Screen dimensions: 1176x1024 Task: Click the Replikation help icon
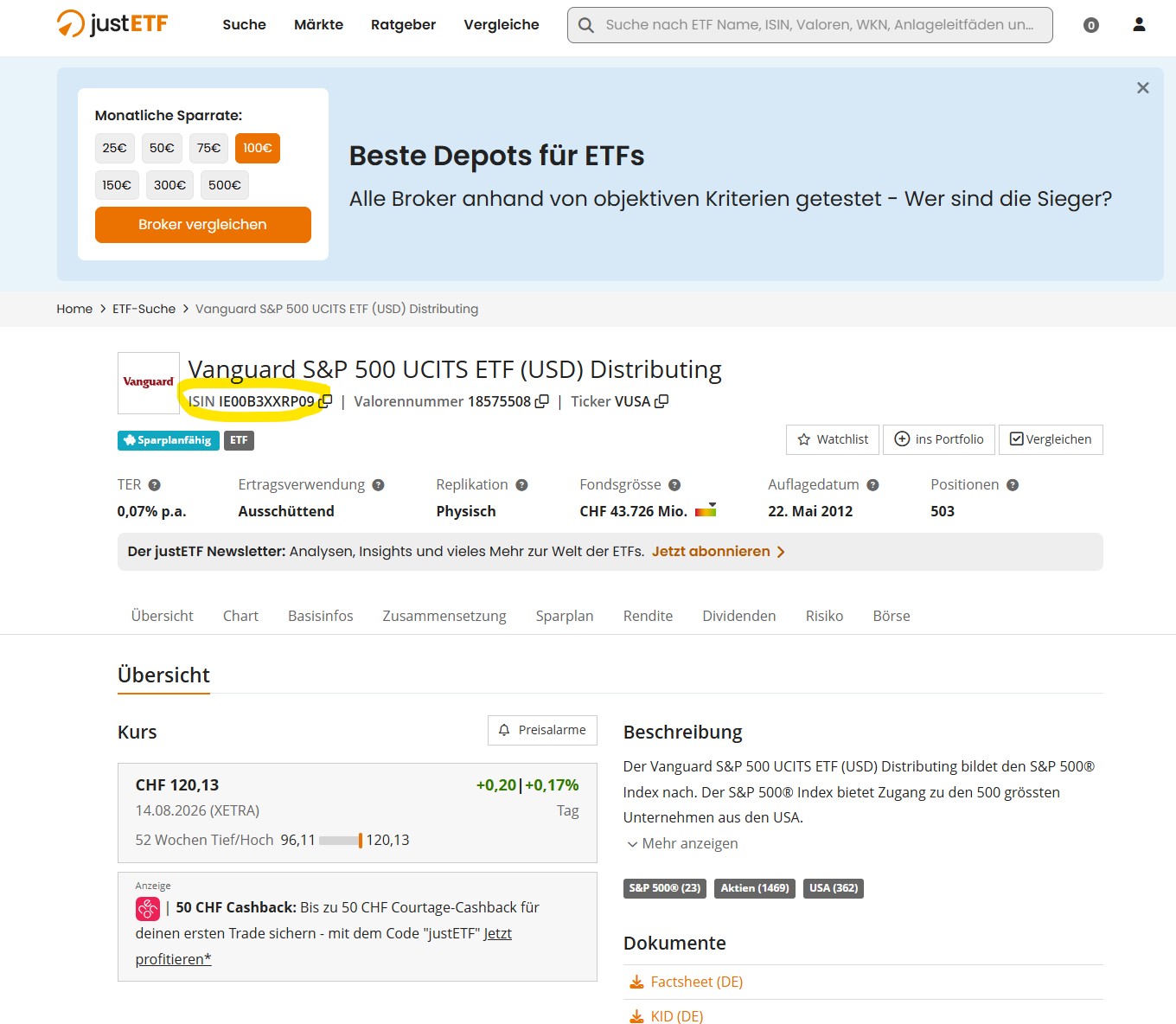[x=521, y=485]
